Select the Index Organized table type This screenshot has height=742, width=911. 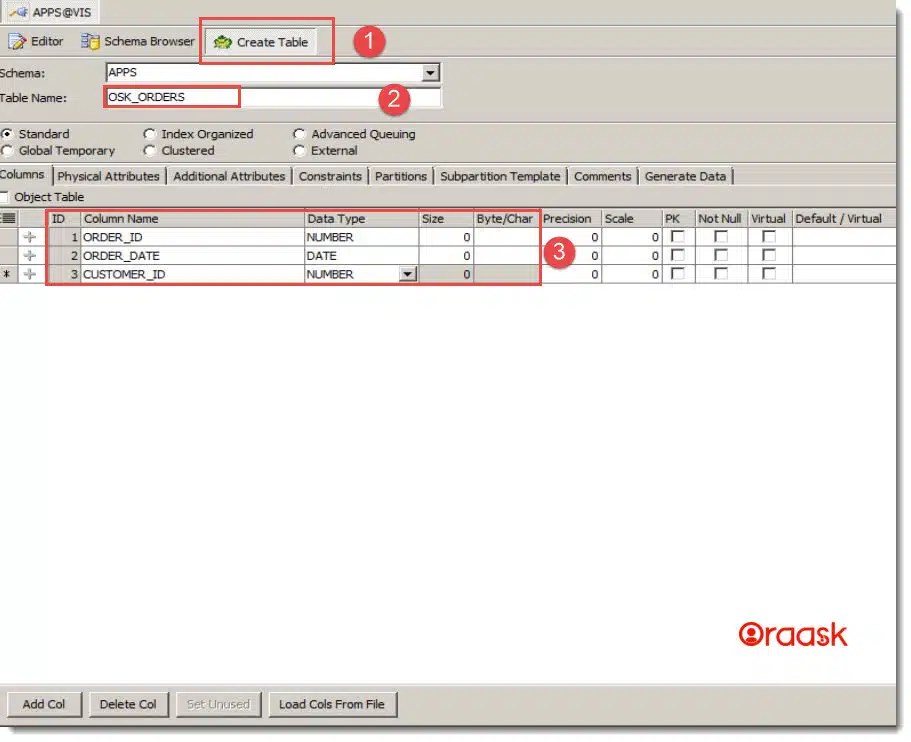click(150, 133)
